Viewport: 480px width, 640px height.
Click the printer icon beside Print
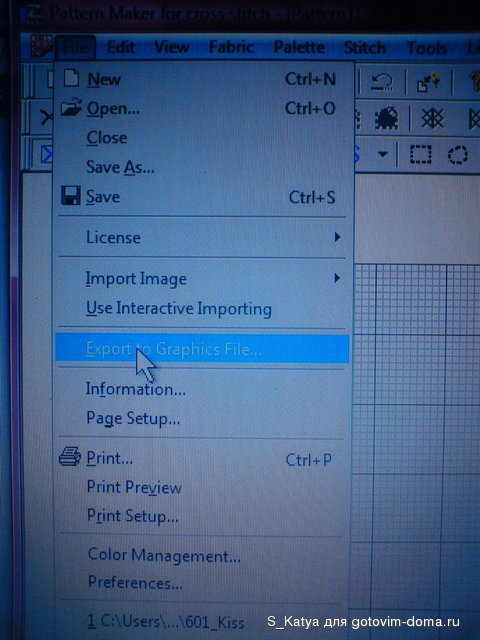pyautogui.click(x=70, y=457)
